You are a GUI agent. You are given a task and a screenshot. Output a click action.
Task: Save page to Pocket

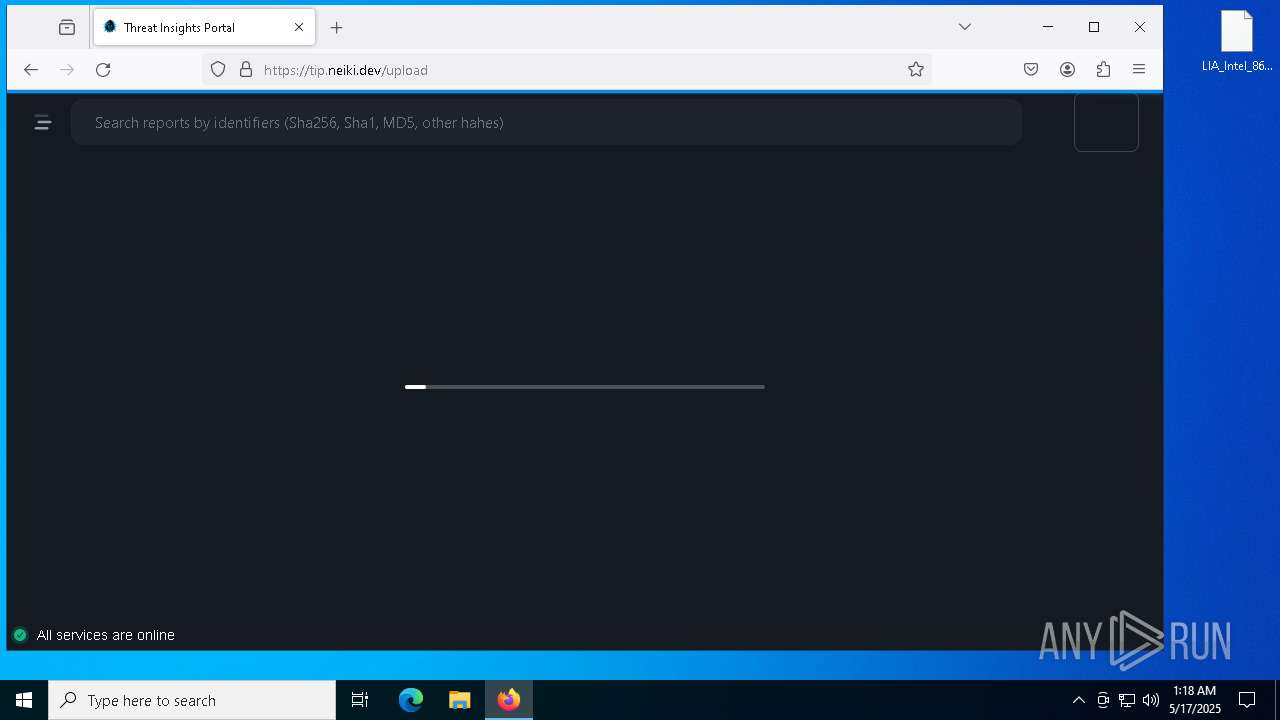coord(1031,69)
